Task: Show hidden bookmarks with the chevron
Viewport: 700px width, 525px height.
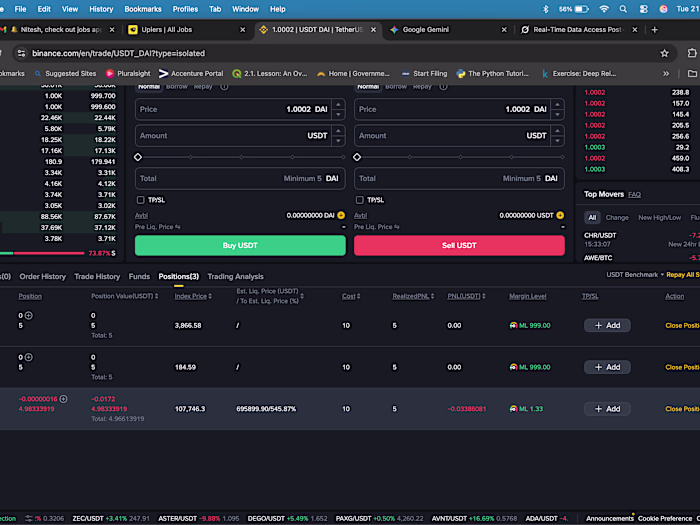Action: 666,74
